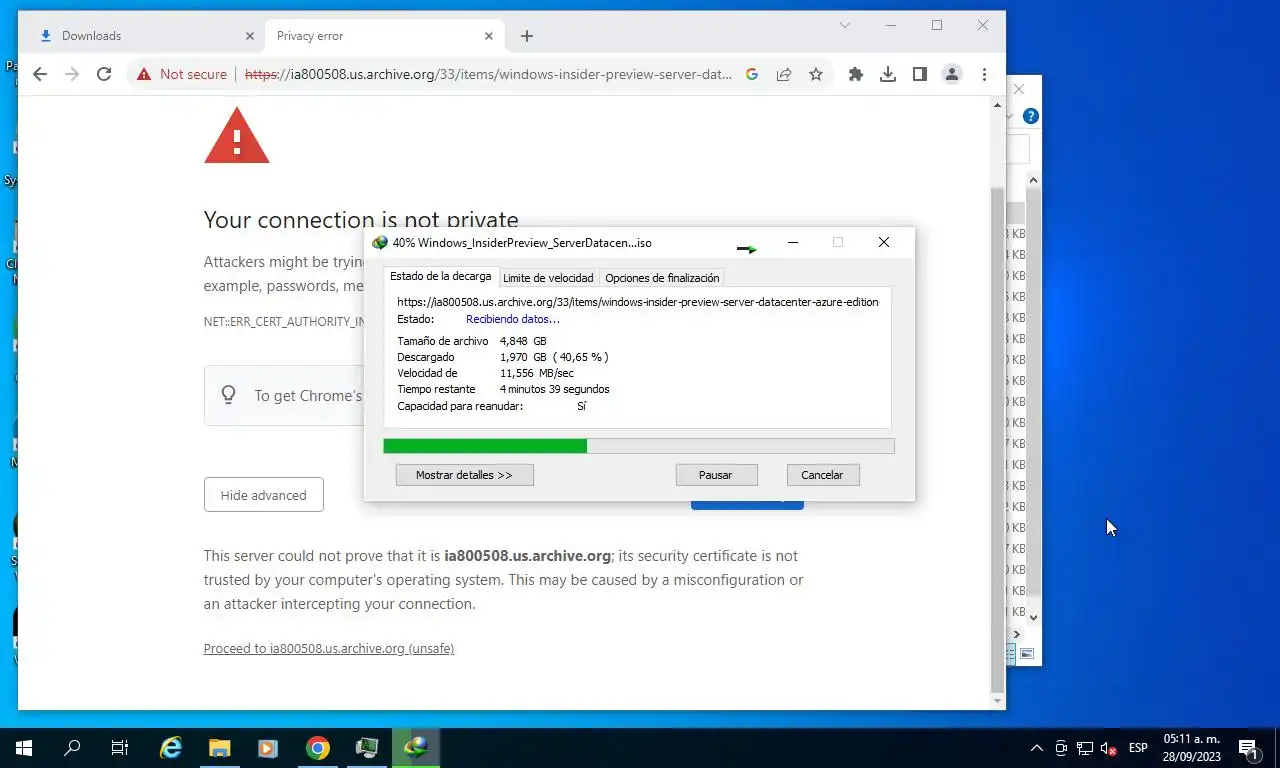1280x768 pixels.
Task: Click the red warning triangle icon
Action: (x=237, y=136)
